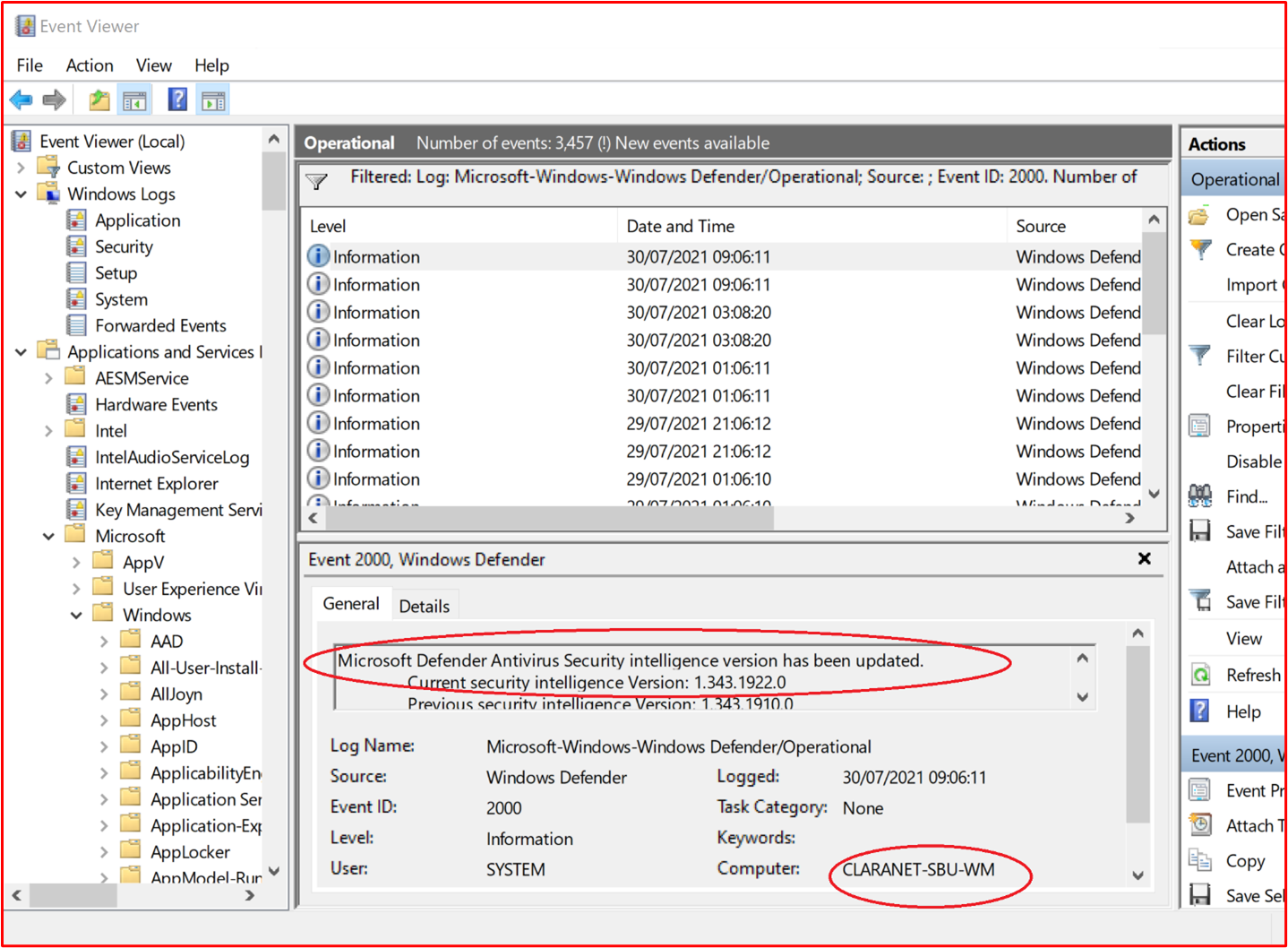Expand the AppV folder
The image size is (1288, 948).
pos(76,562)
